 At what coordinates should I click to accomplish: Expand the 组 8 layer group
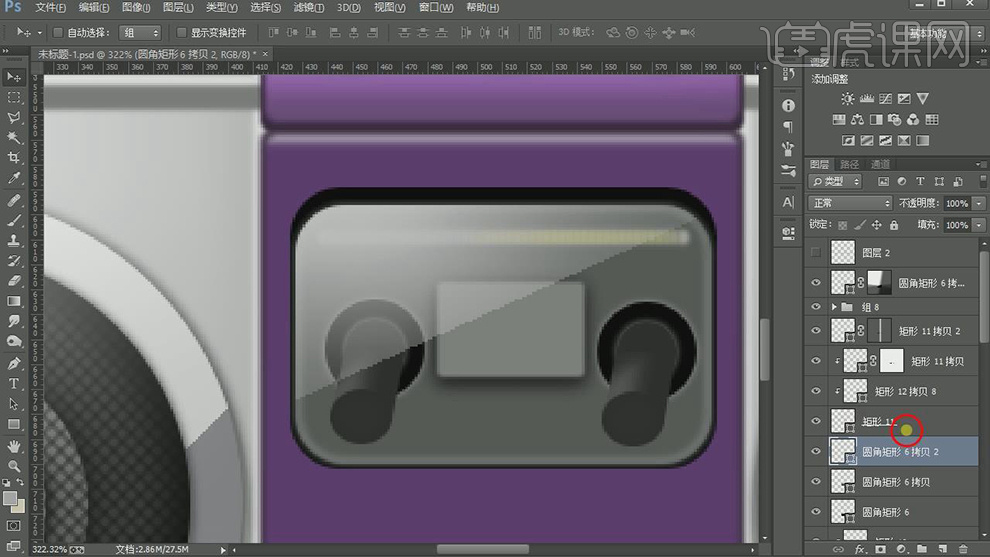pyautogui.click(x=835, y=307)
